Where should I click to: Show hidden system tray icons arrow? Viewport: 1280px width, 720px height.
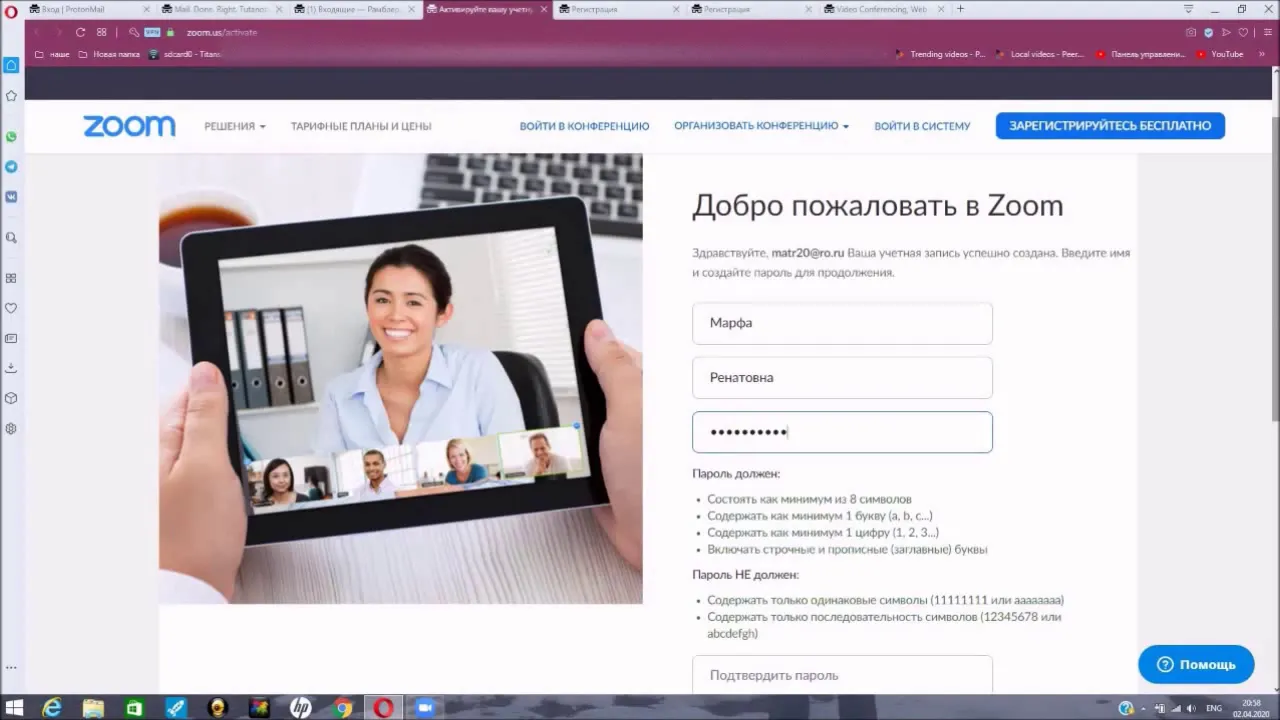point(1145,708)
